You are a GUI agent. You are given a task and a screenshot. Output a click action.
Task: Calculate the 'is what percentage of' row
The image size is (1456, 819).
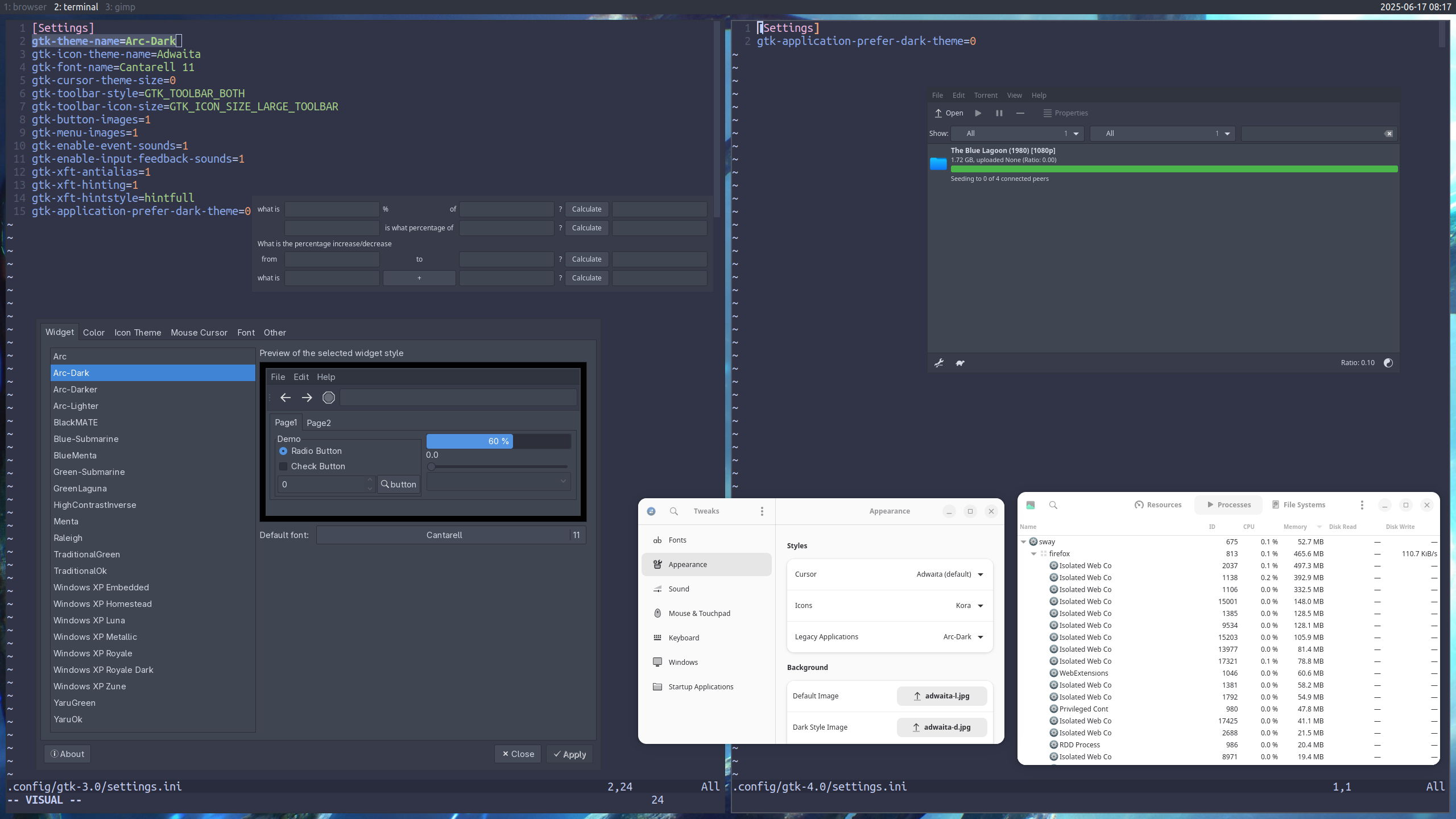(586, 228)
